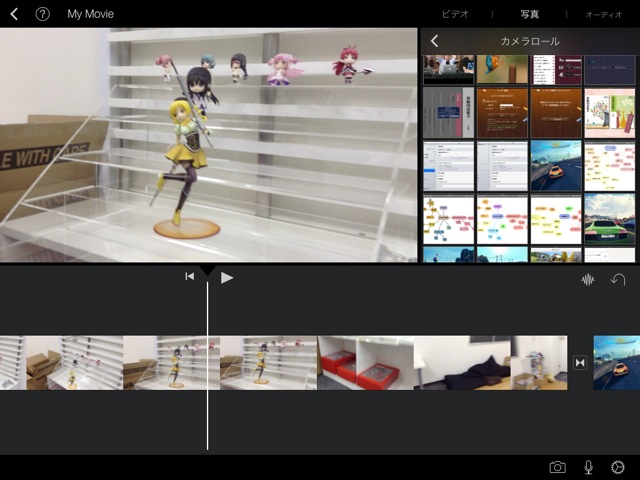This screenshot has height=480, width=640.
Task: Pick the pink poster photo
Action: click(x=609, y=113)
